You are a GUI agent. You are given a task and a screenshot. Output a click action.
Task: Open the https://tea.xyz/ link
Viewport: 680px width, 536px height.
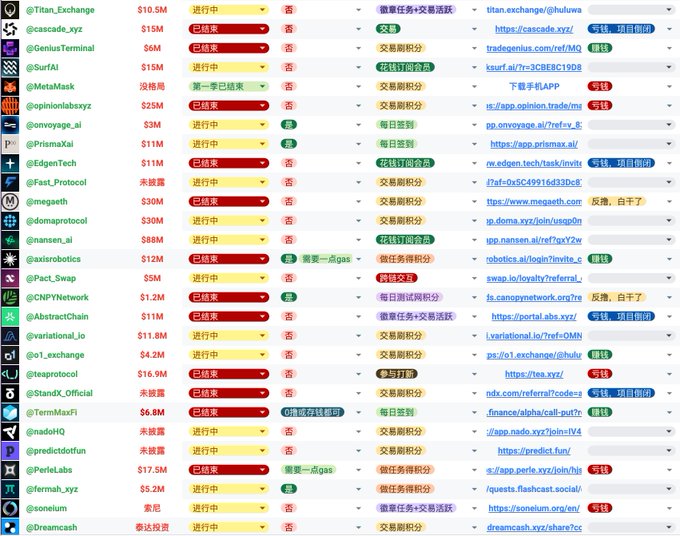tap(534, 374)
